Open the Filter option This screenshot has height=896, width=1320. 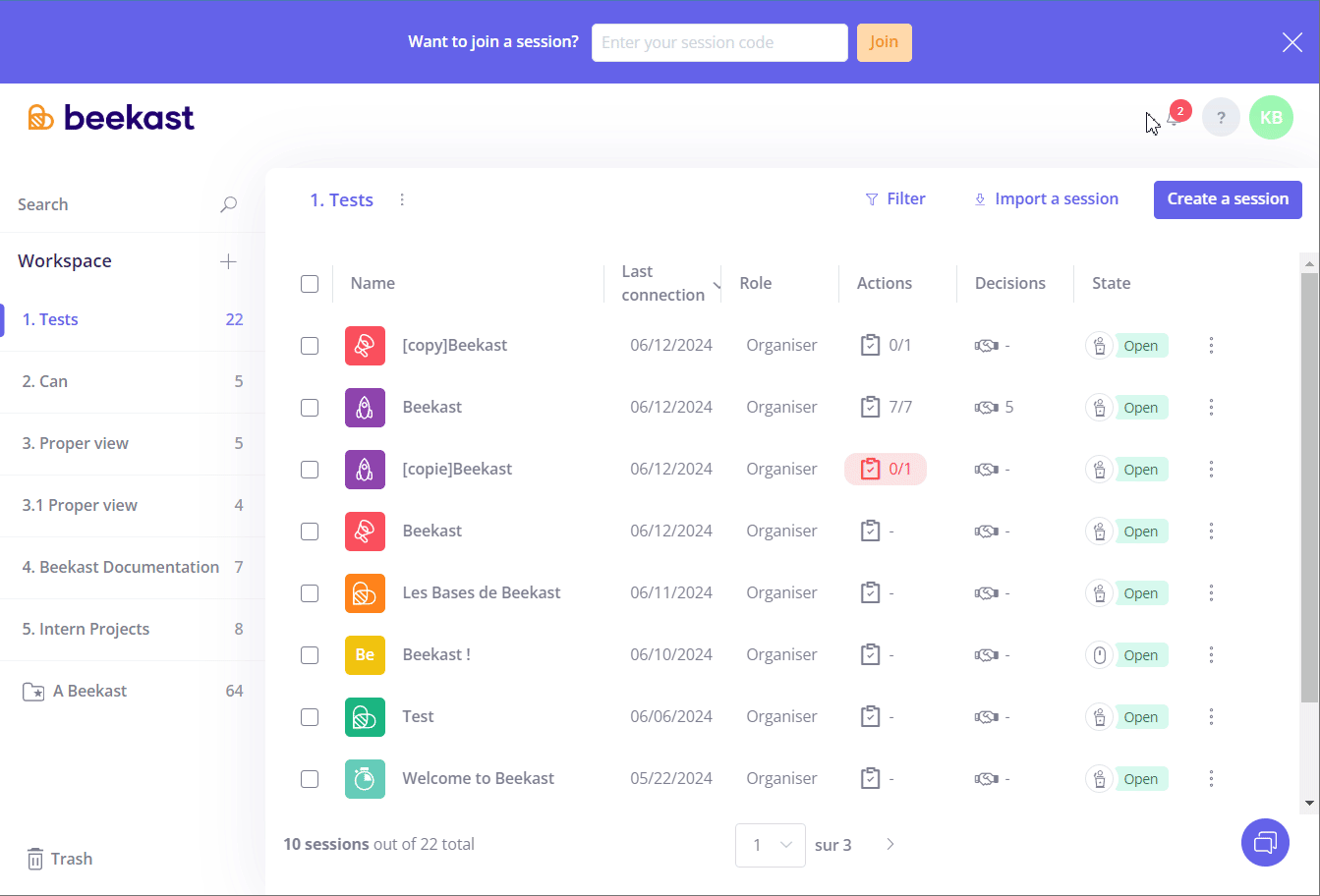[894, 199]
